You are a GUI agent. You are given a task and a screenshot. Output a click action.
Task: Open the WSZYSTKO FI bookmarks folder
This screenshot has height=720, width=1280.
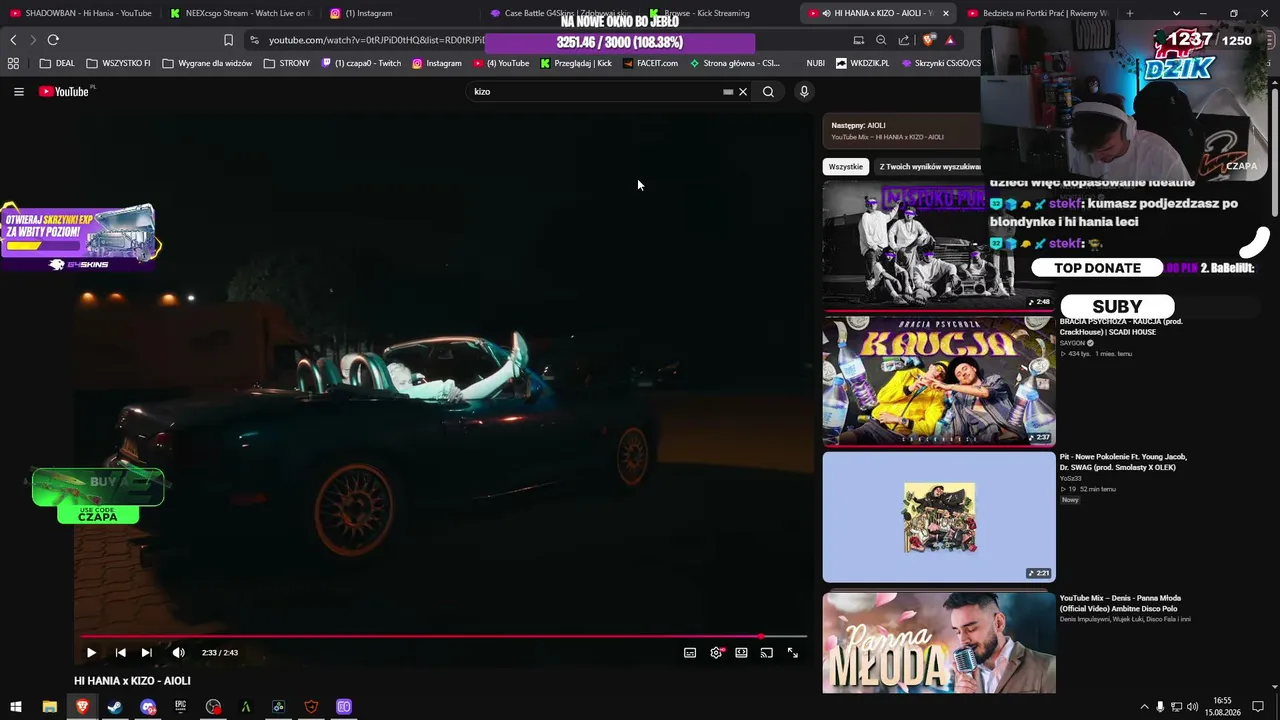point(118,63)
